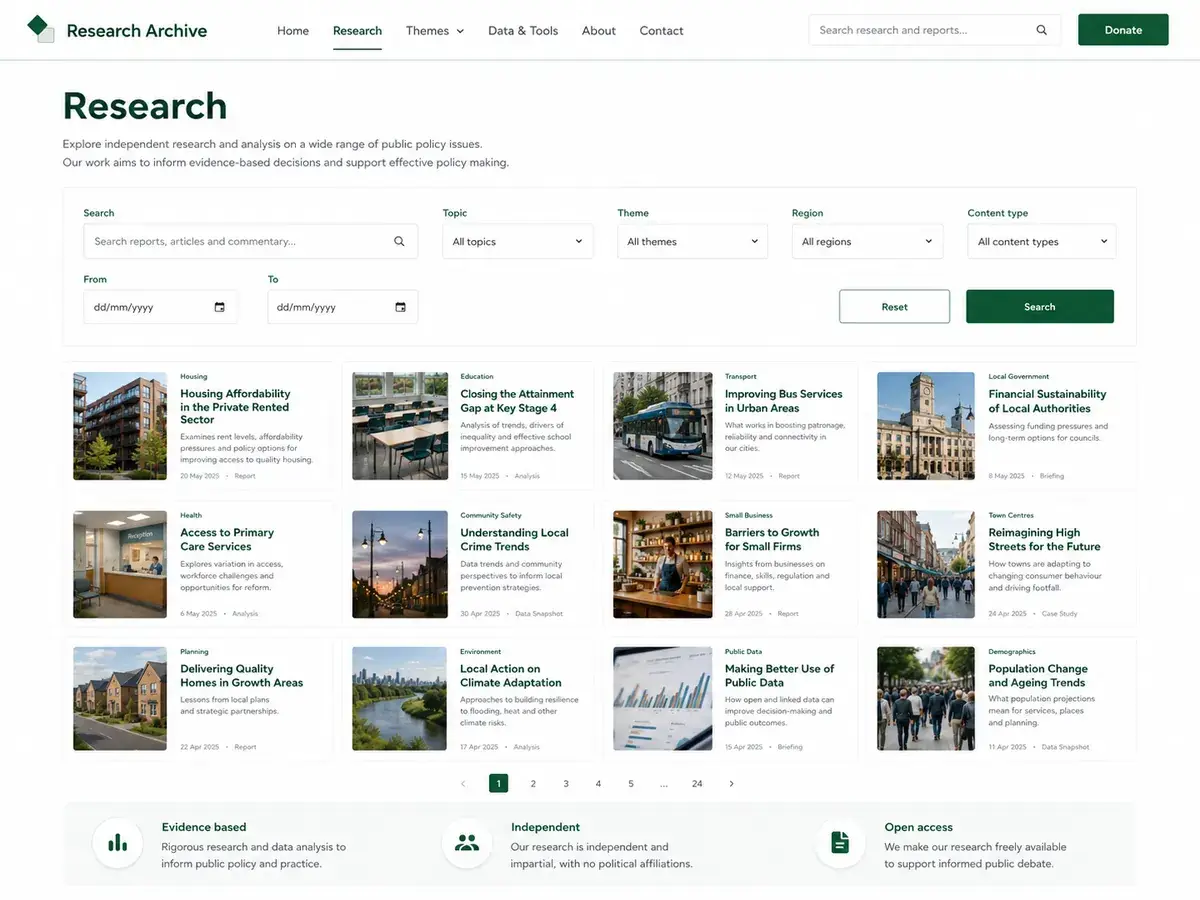1200x900 pixels.
Task: Open the All content types dropdown
Action: pos(1042,241)
